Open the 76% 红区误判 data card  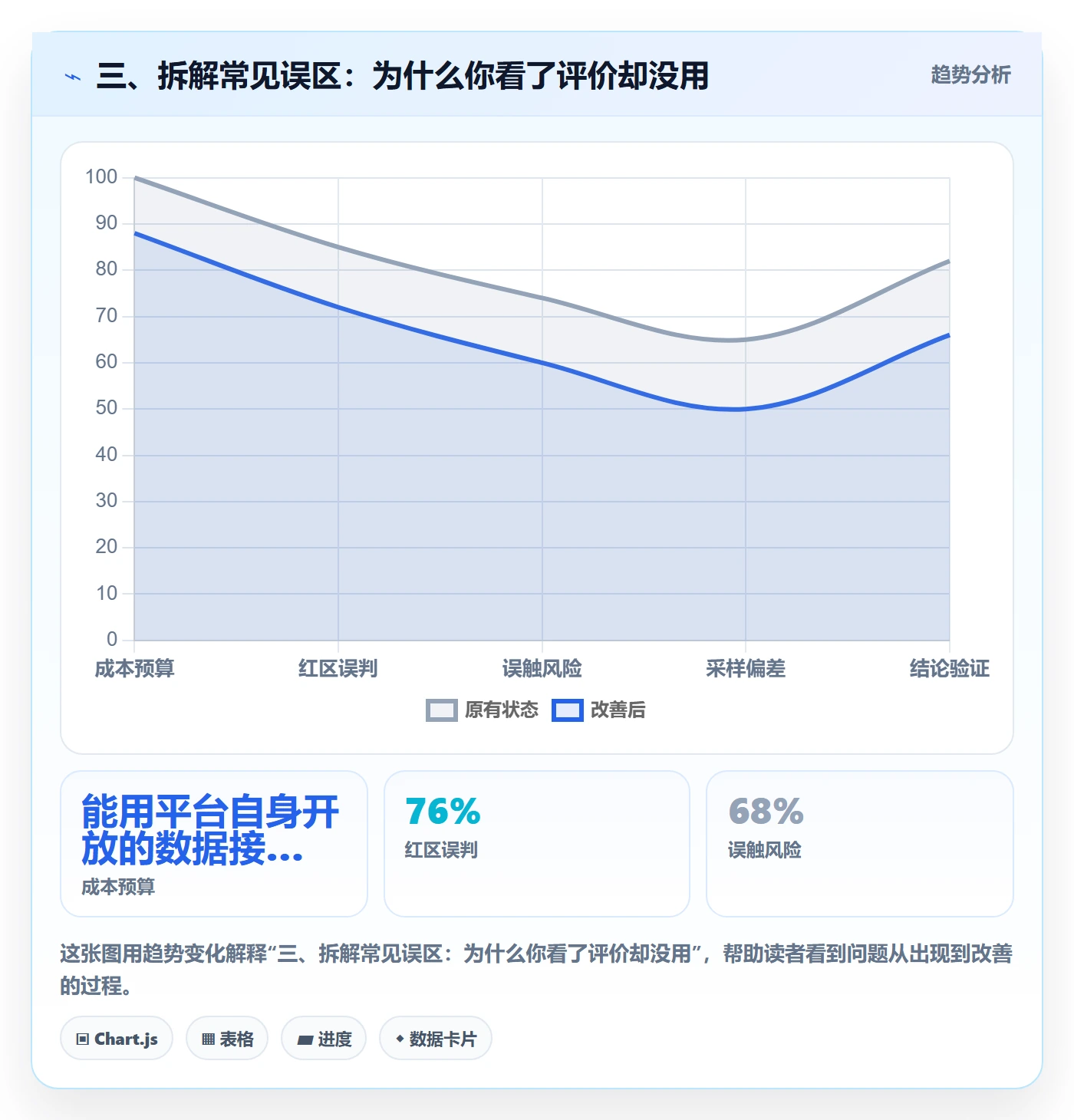click(537, 844)
